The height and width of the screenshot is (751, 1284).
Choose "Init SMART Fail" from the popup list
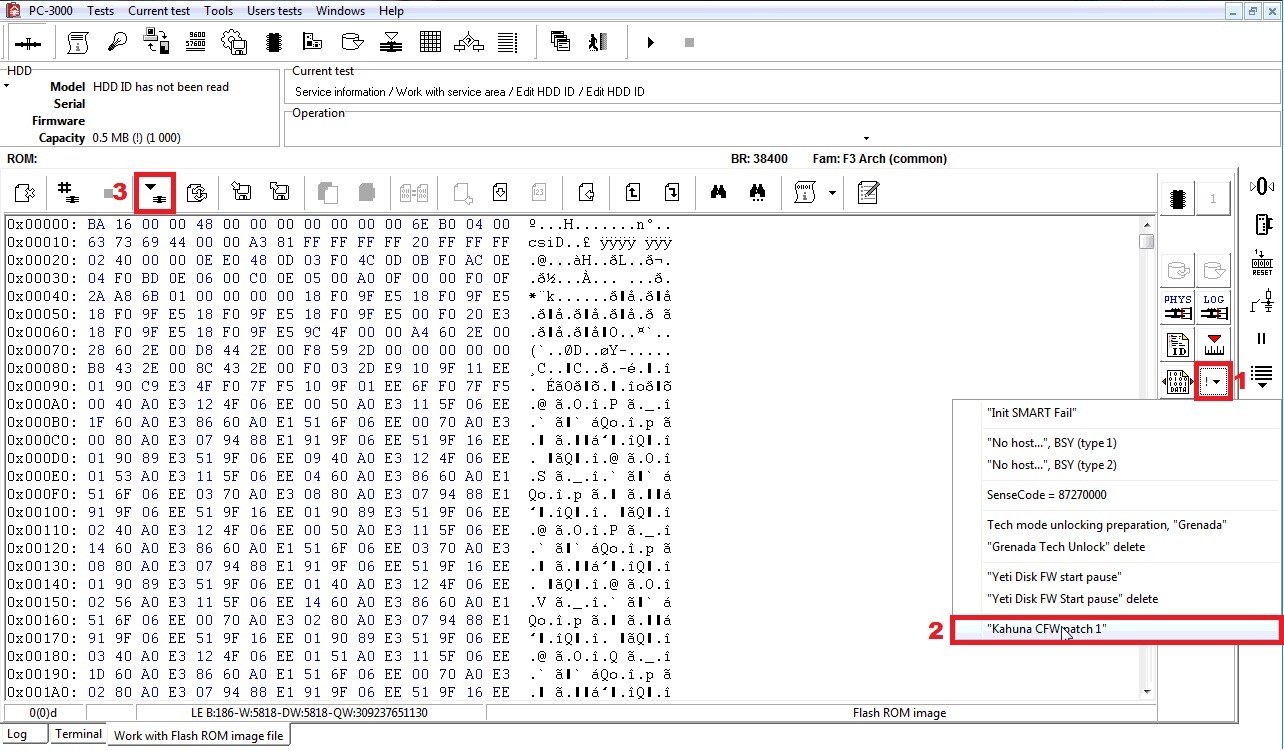pos(1031,413)
